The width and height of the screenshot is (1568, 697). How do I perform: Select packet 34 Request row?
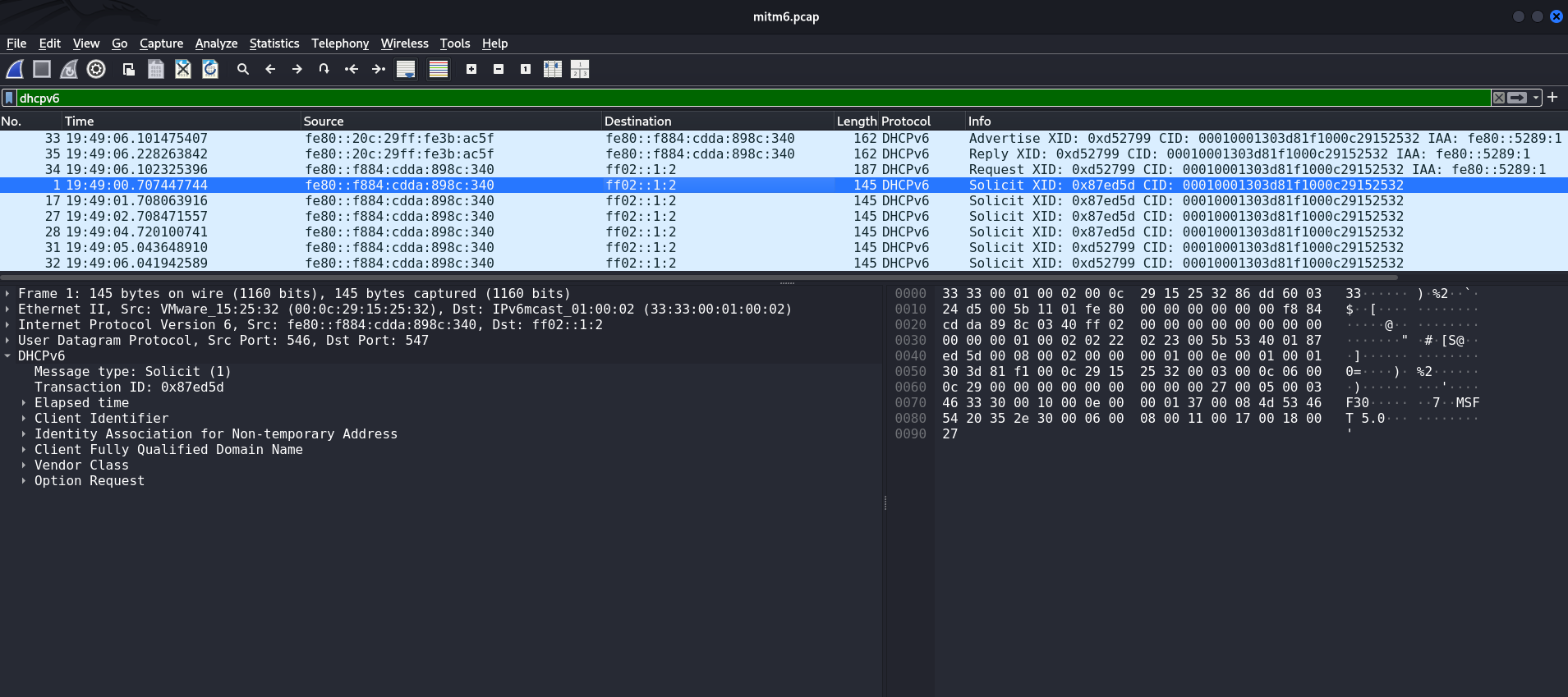click(784, 170)
